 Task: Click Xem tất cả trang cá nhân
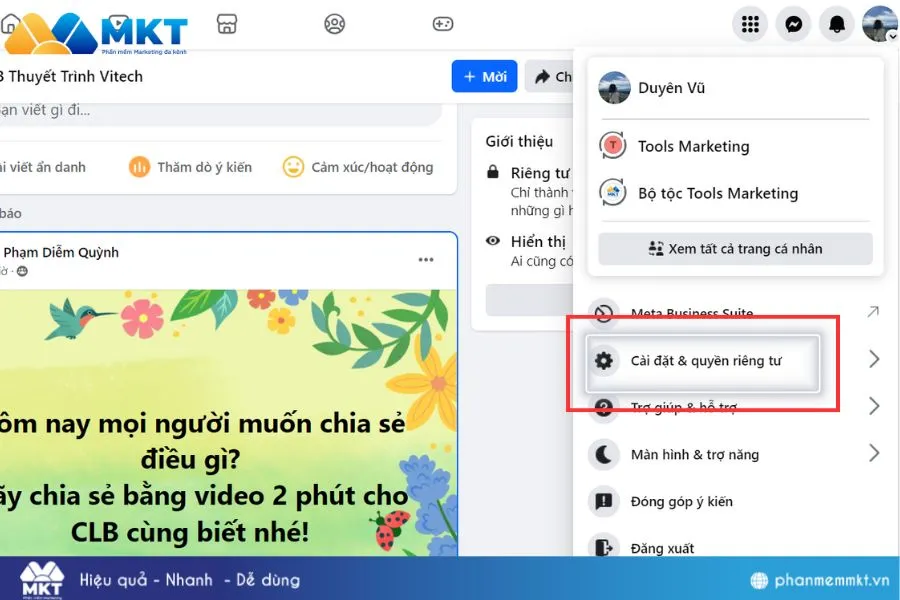[x=734, y=248]
